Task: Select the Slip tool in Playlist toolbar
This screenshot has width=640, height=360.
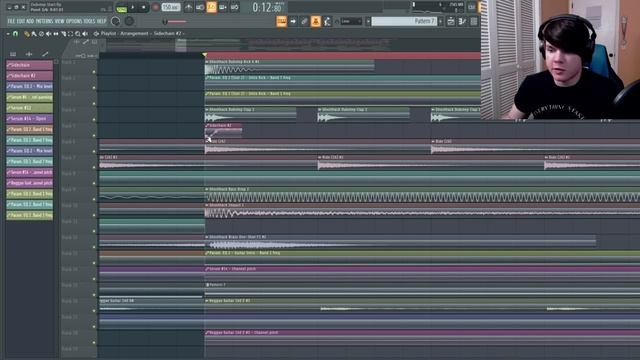Action: (x=56, y=34)
